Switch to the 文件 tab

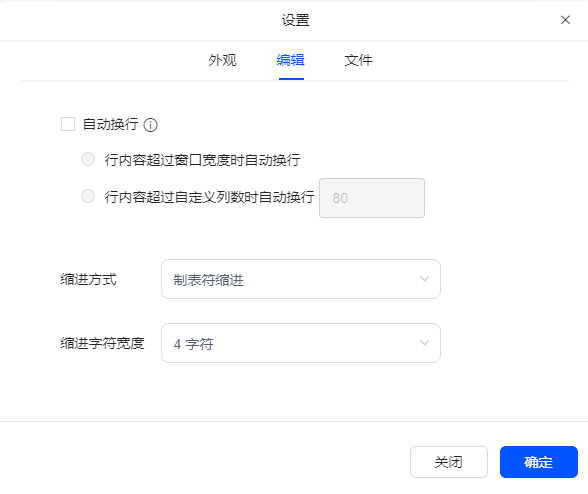(x=358, y=60)
